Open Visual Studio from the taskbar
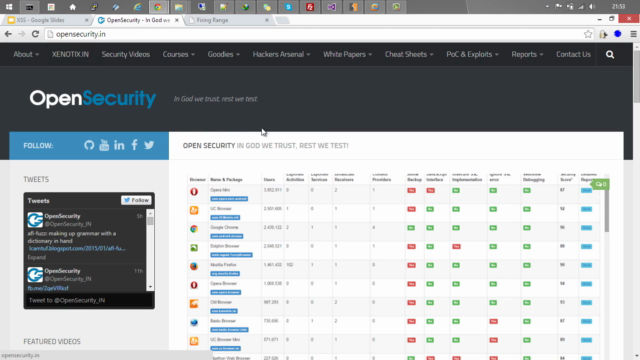640x360 pixels. pyautogui.click(x=331, y=7)
